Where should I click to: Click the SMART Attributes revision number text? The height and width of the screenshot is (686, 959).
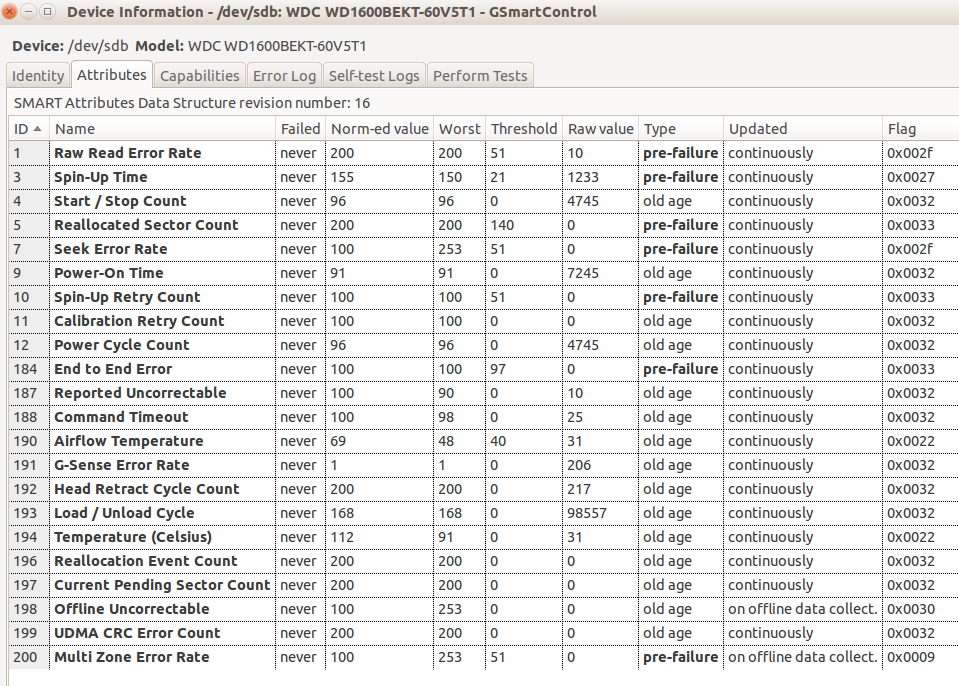tap(191, 103)
